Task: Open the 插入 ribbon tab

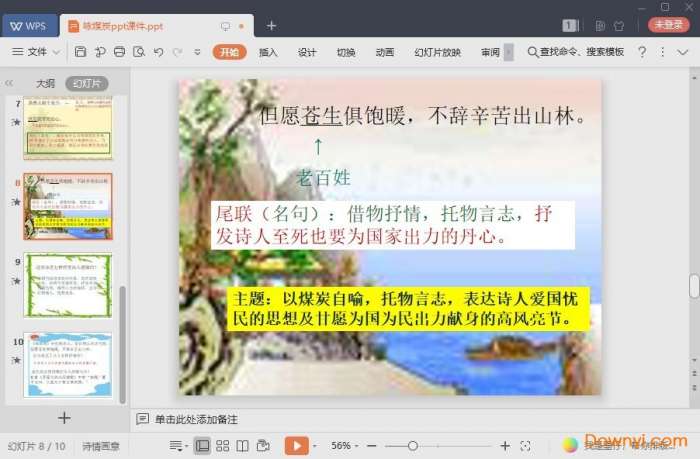Action: pos(268,52)
